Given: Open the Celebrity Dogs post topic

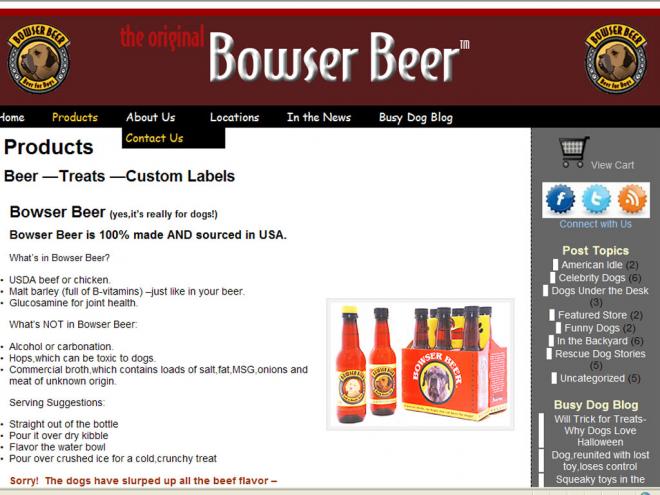Looking at the screenshot, I should click(x=591, y=278).
